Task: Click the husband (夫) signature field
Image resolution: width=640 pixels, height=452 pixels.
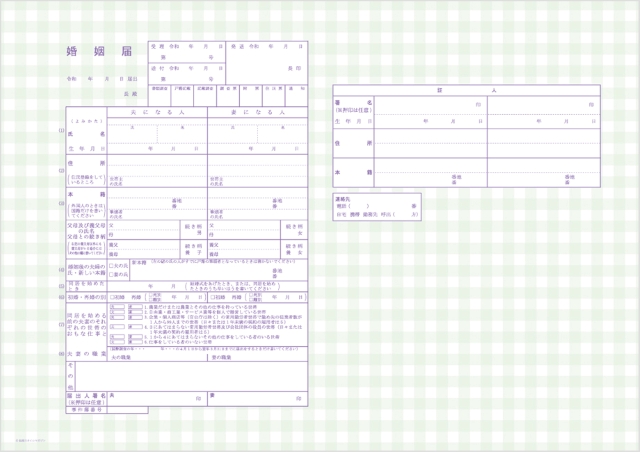Action: point(157,399)
